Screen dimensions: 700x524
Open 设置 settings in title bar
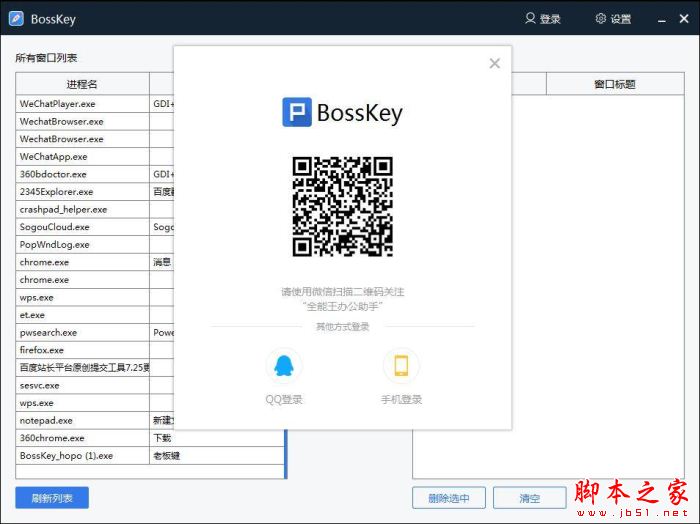613,19
